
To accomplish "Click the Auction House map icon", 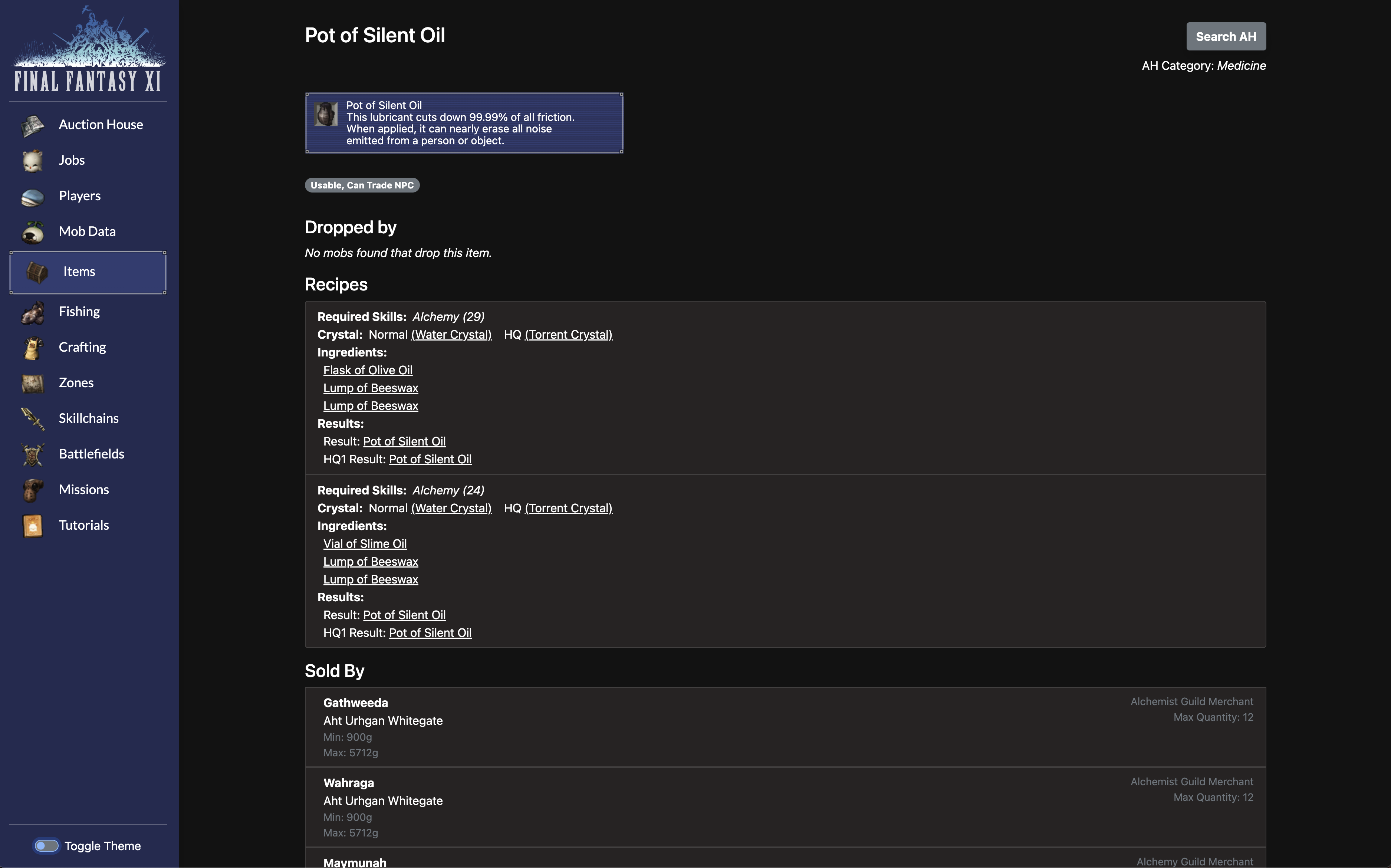I will click(x=33, y=126).
